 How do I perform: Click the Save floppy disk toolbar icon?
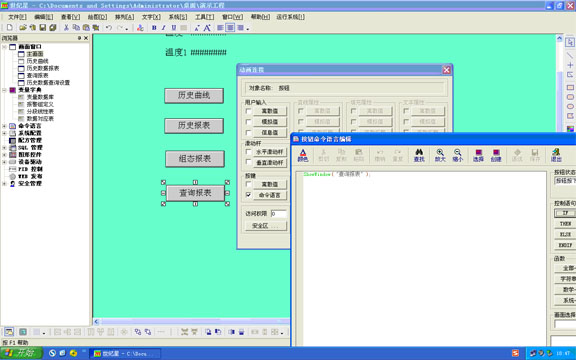[x=43, y=28]
